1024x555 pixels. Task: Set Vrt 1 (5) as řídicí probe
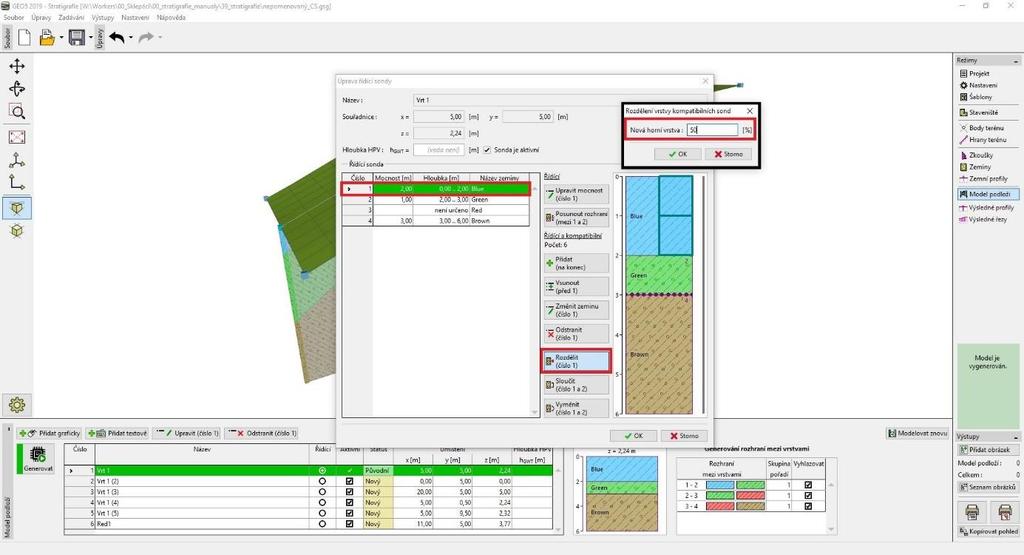322,513
